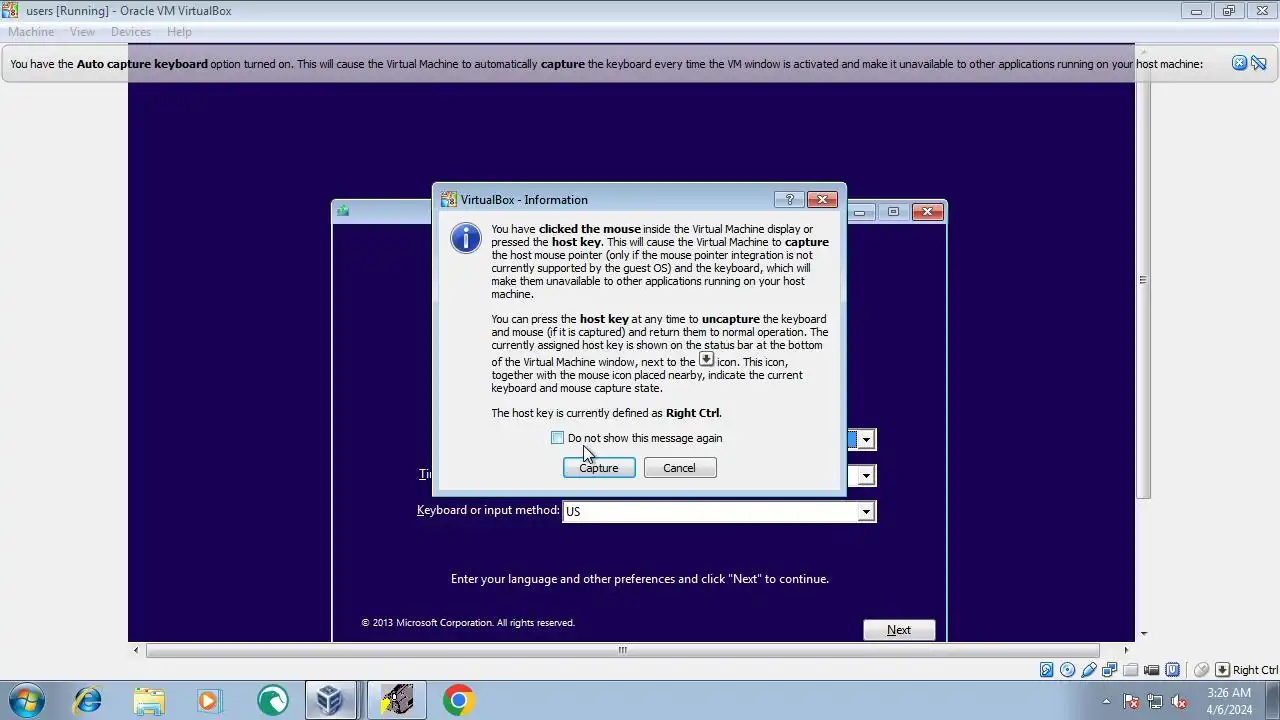Show hidden system tray icons
Screen dimensions: 1280x720
[1106, 701]
